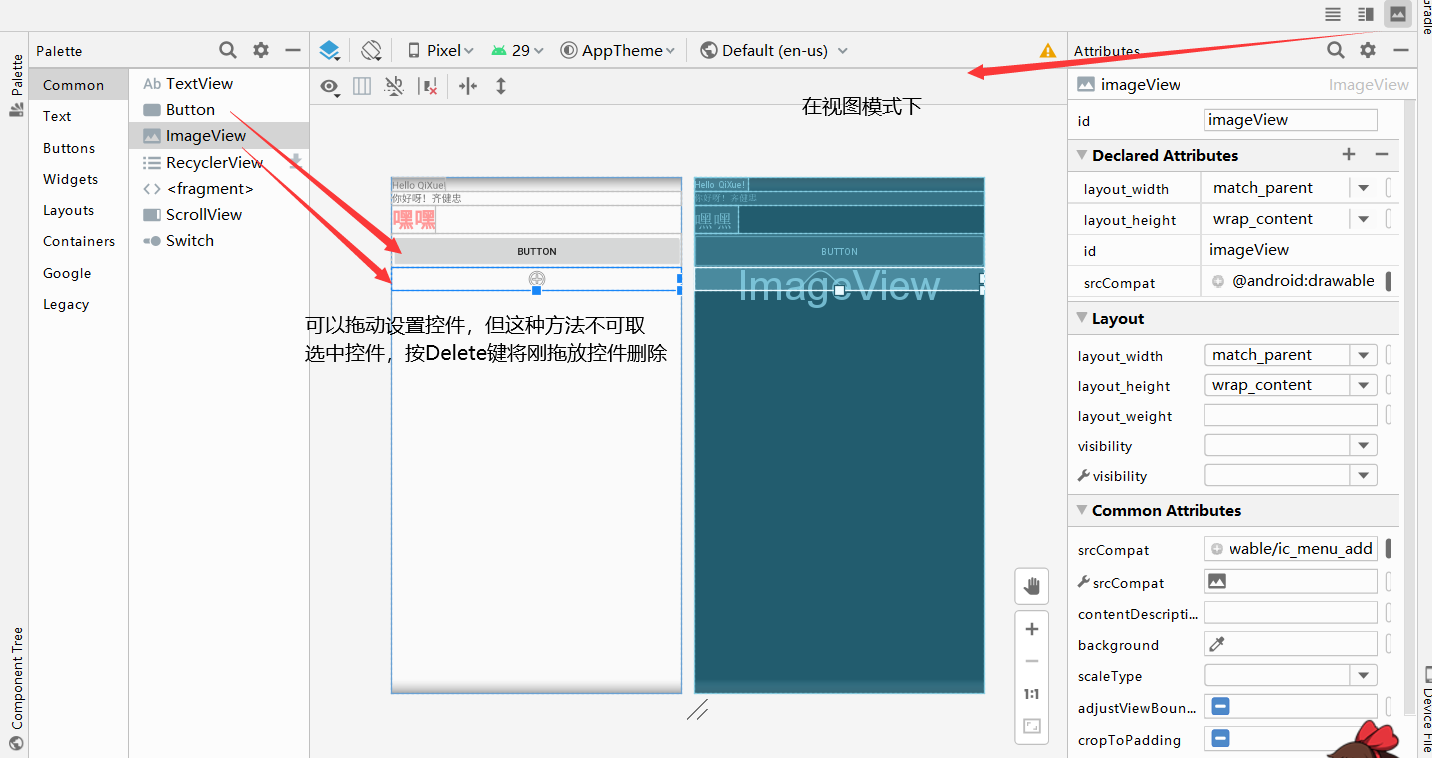
Task: Open declared layout_height wrap_content dropdown
Action: click(x=1363, y=219)
